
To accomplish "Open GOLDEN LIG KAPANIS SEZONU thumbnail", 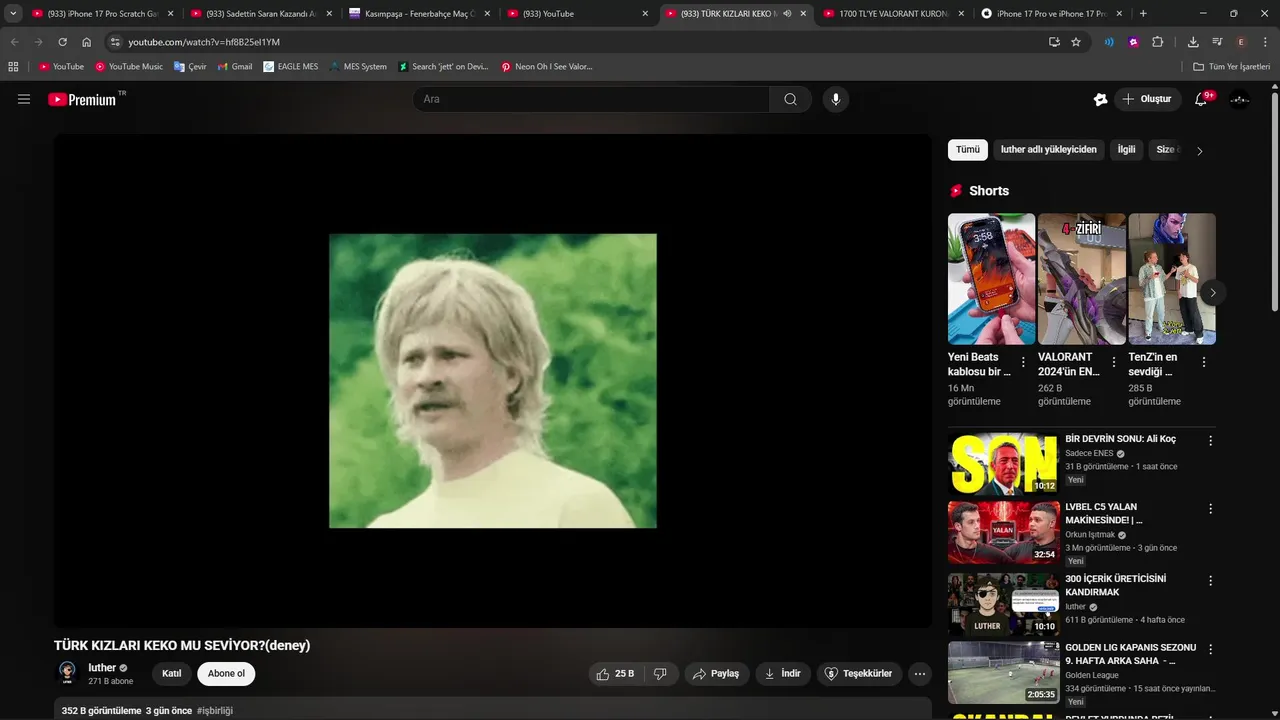I will tap(1003, 672).
